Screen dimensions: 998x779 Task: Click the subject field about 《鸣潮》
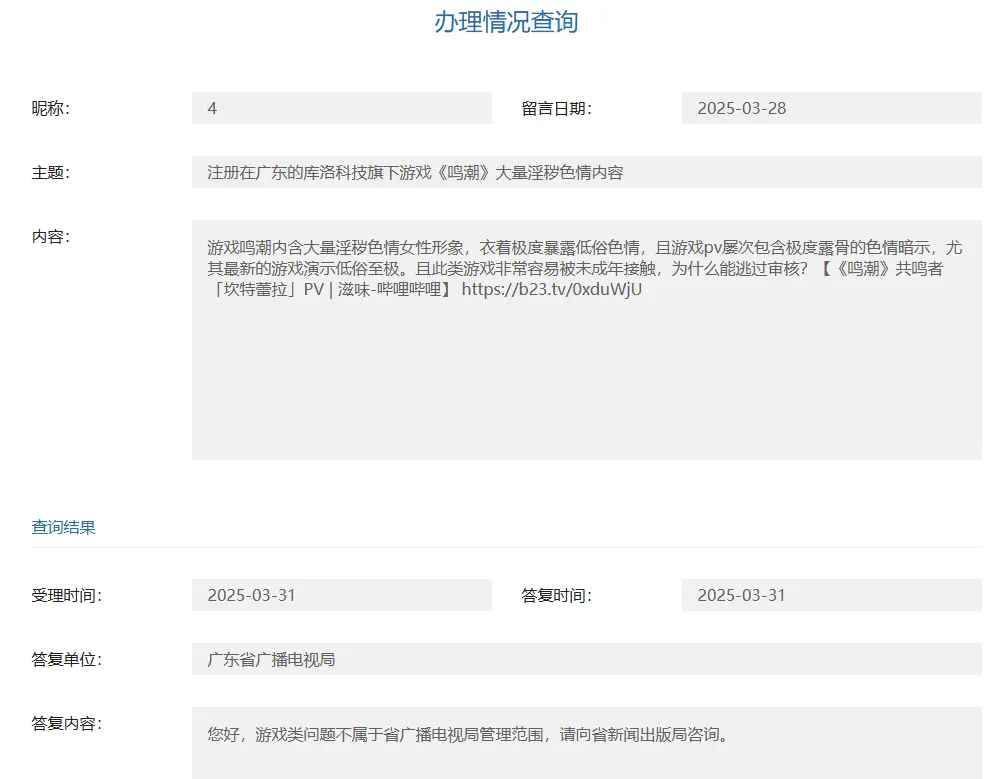click(587, 172)
